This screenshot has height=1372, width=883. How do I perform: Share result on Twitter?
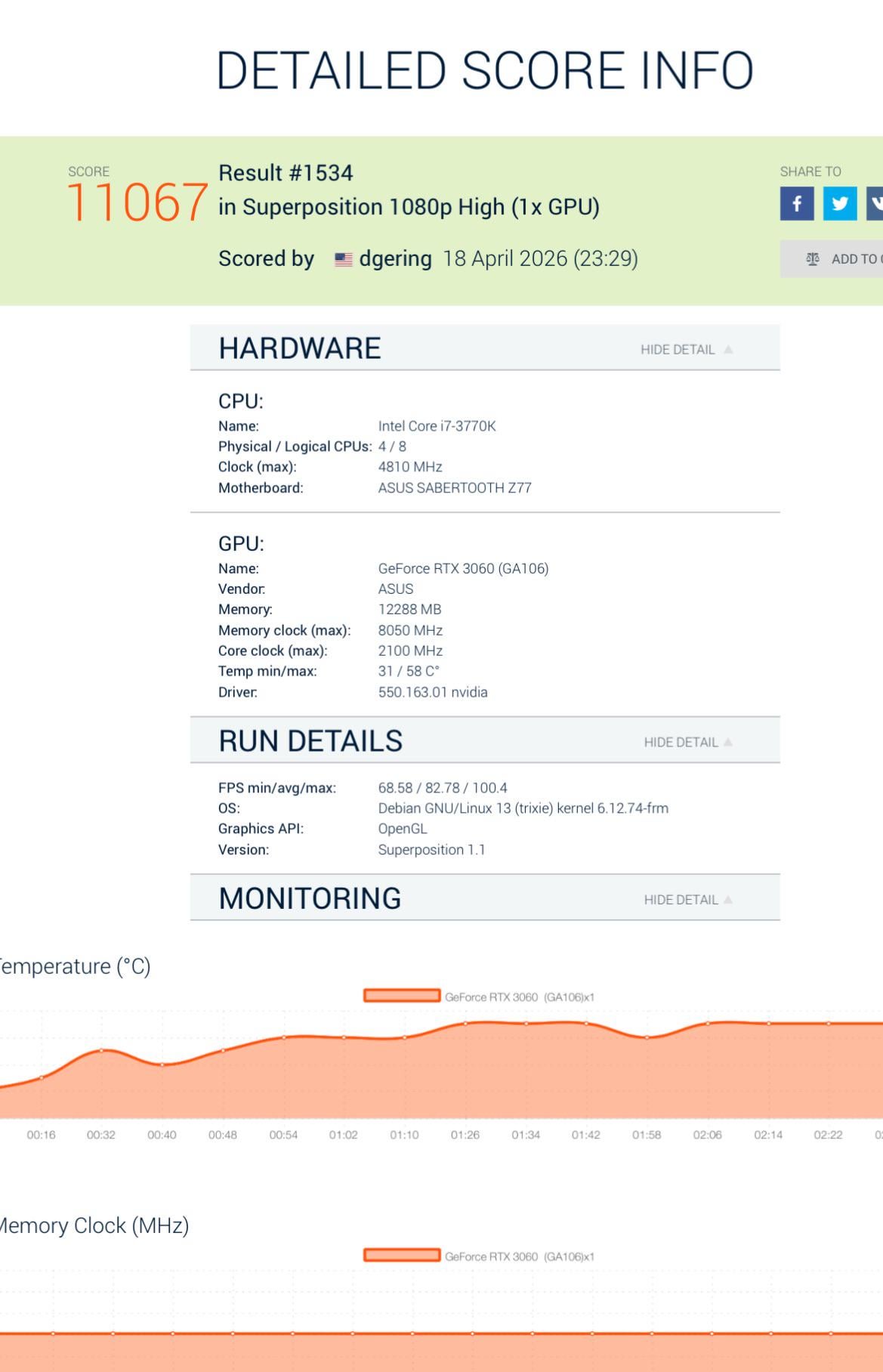[839, 203]
